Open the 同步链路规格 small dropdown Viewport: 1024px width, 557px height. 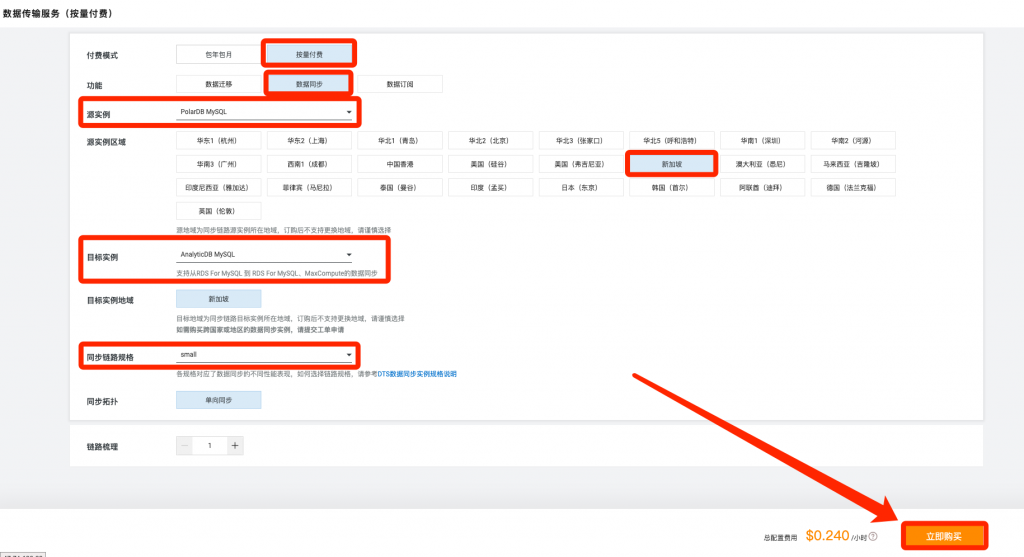pyautogui.click(x=264, y=355)
